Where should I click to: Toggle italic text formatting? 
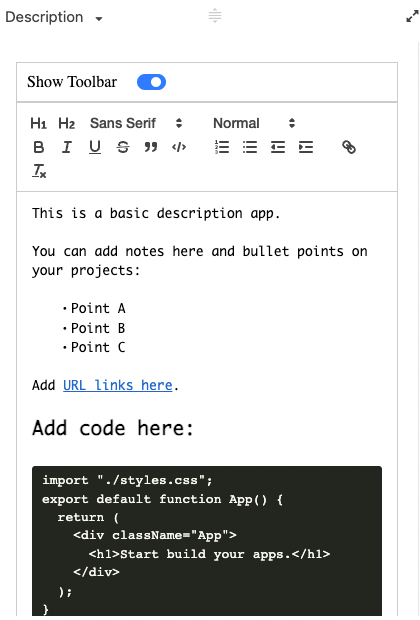point(66,147)
